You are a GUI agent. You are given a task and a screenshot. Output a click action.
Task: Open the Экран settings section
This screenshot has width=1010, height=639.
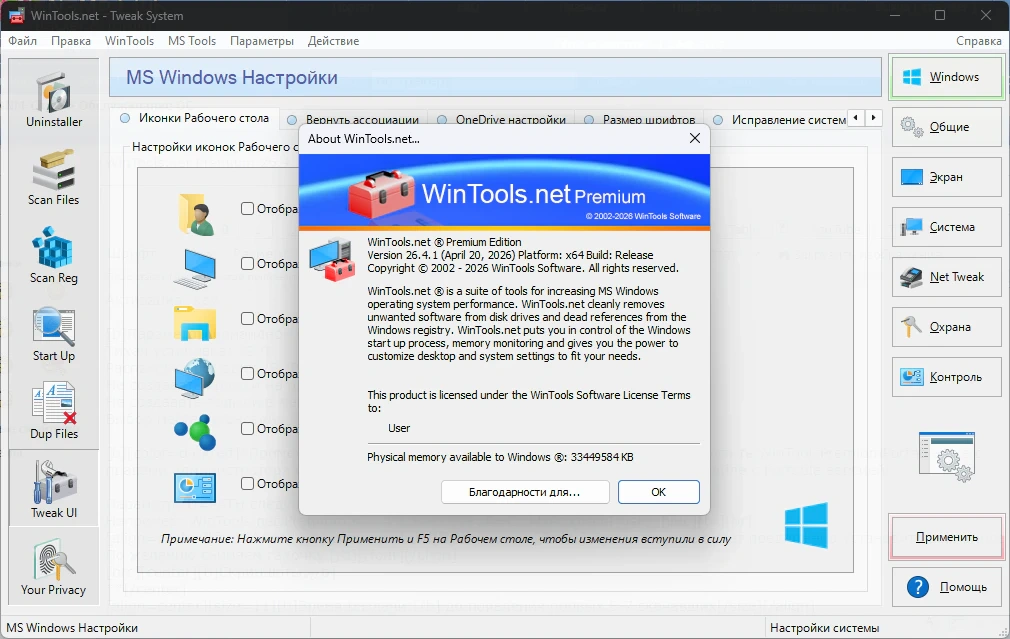click(x=946, y=177)
